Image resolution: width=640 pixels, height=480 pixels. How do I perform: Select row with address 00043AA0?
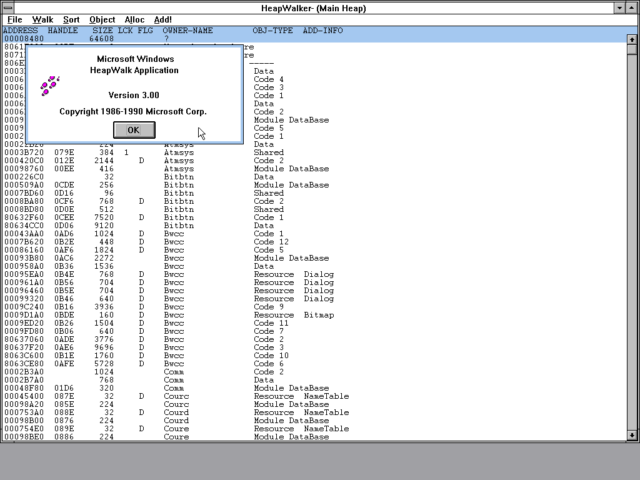(314, 233)
